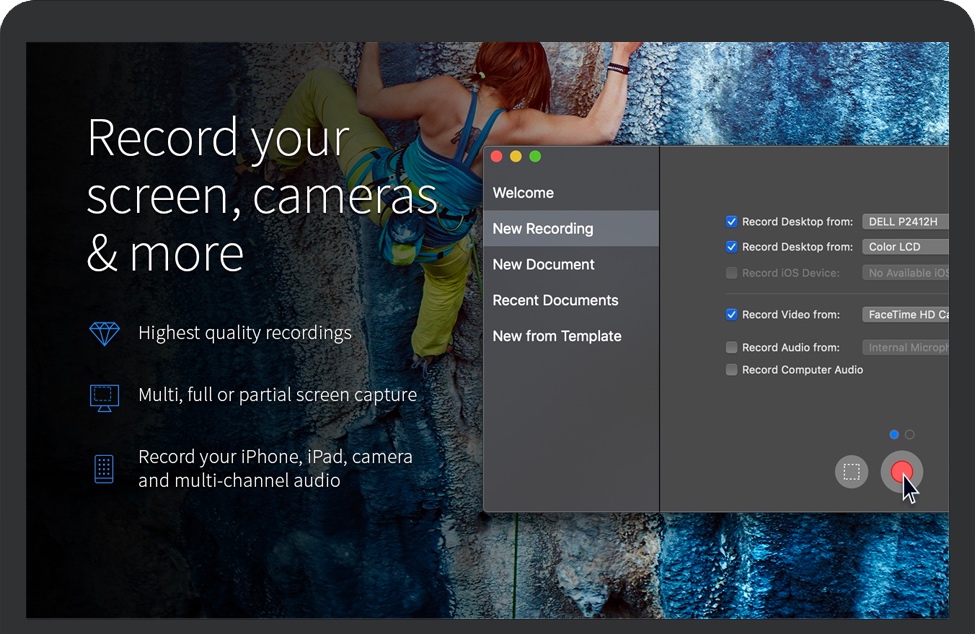The height and width of the screenshot is (634, 975).
Task: Go to Recent Documents in the sidebar
Action: [555, 301]
